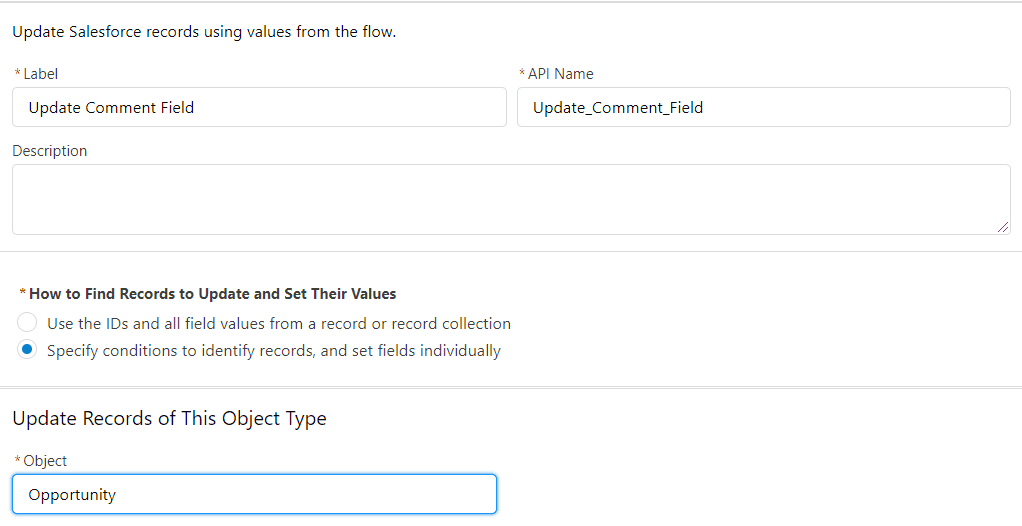Click the 'Use the IDs and all field values from a record' label text
Screen dimensions: 1022x526
[x=278, y=323]
